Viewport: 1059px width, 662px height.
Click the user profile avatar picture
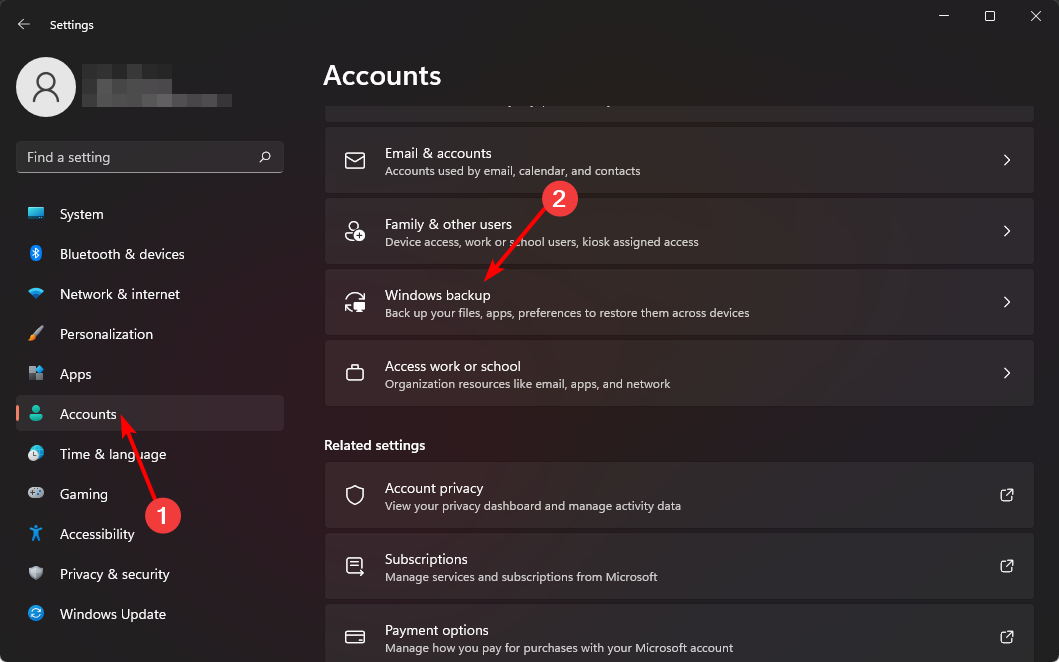[x=46, y=87]
